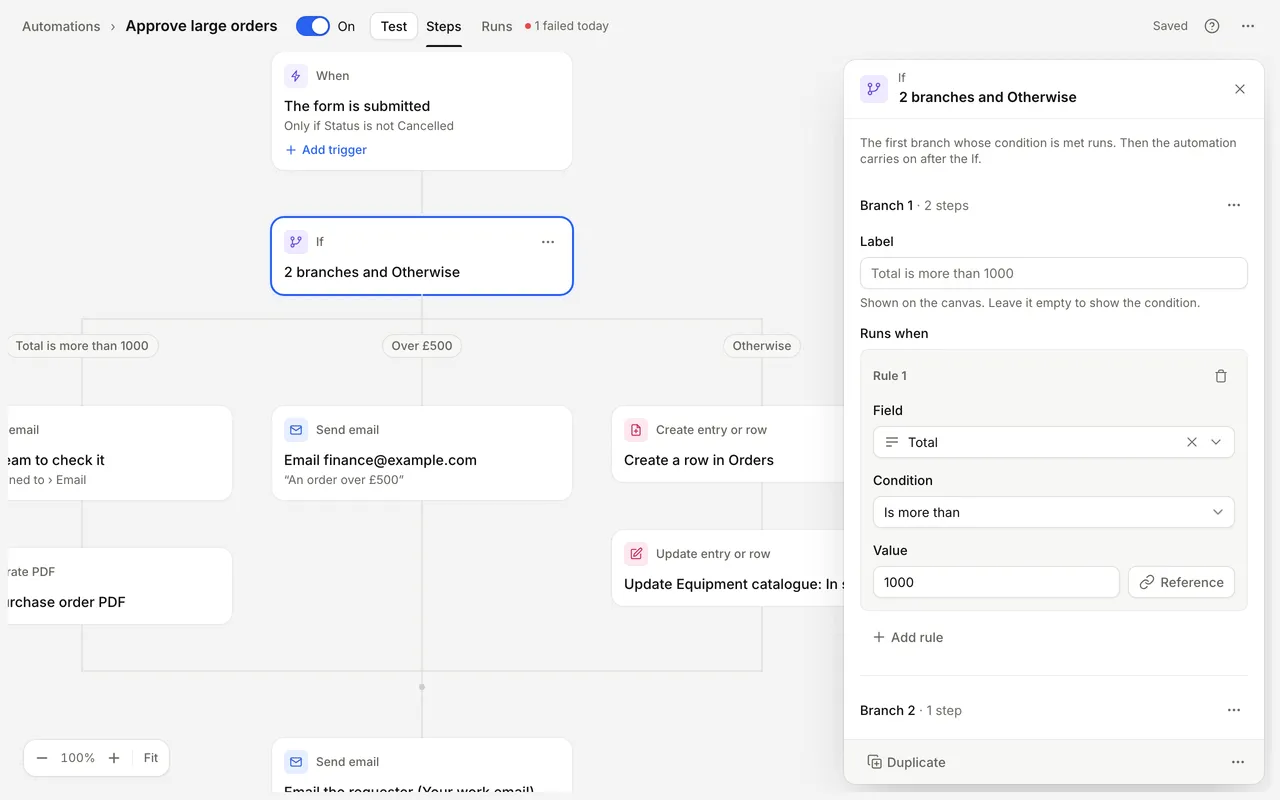Open If card three-dot menu

(x=548, y=242)
